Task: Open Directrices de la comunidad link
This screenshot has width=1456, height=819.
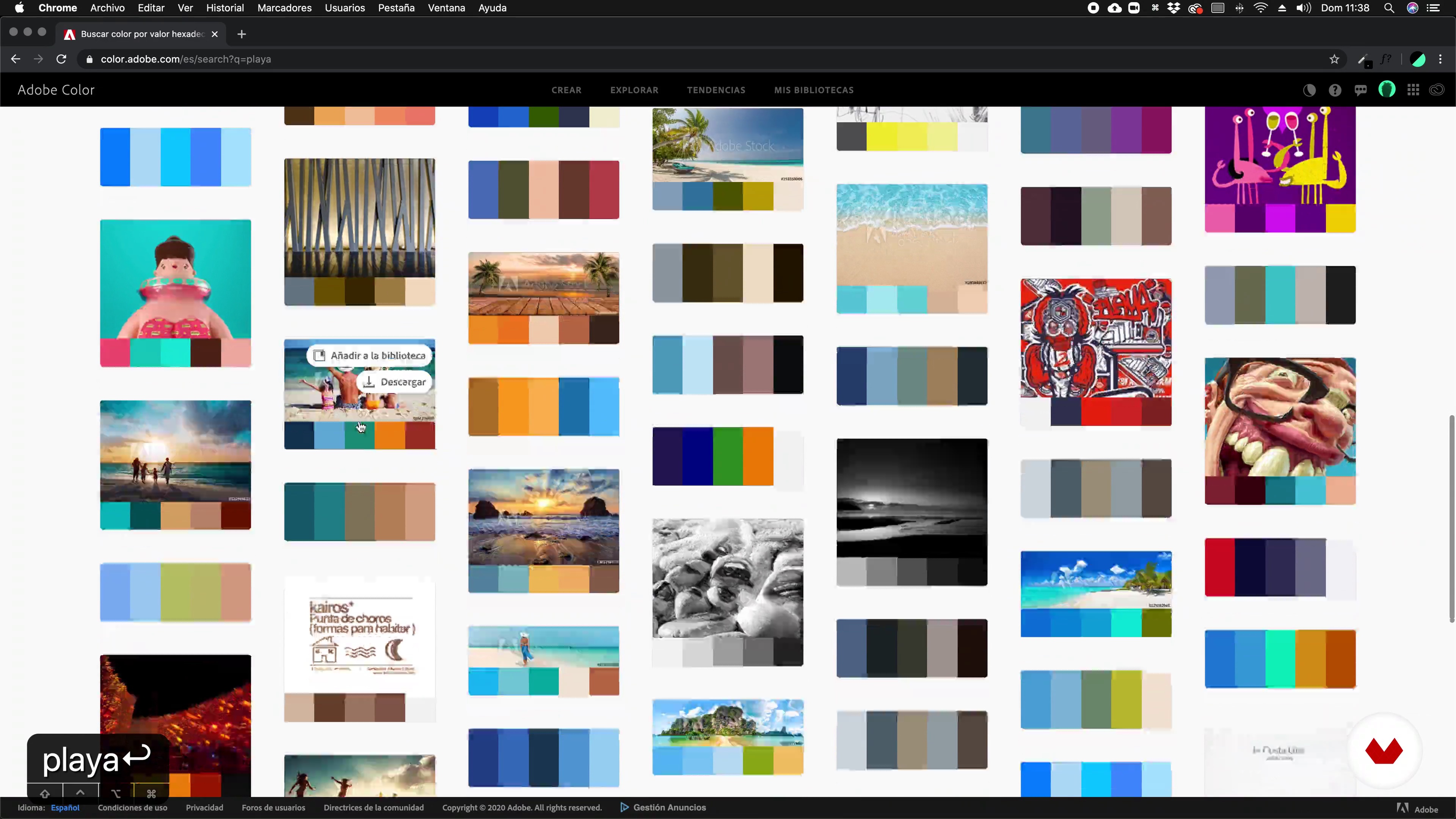Action: [x=373, y=807]
